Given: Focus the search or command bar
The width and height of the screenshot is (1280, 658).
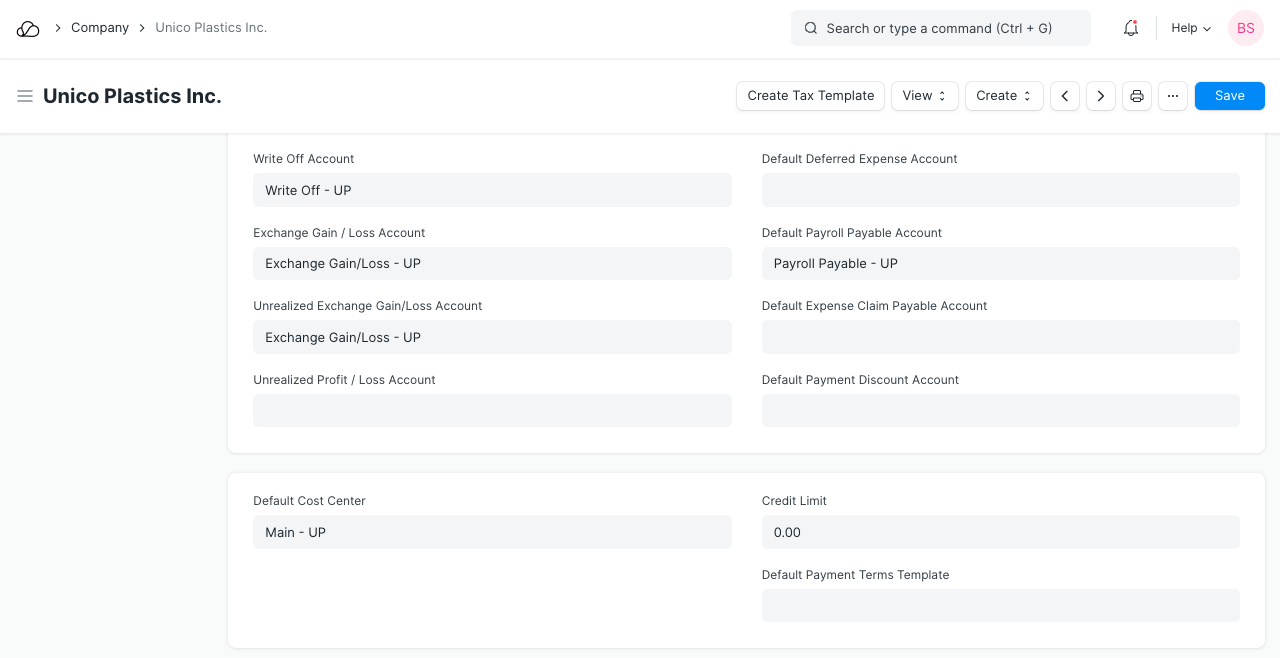Looking at the screenshot, I should tap(940, 29).
